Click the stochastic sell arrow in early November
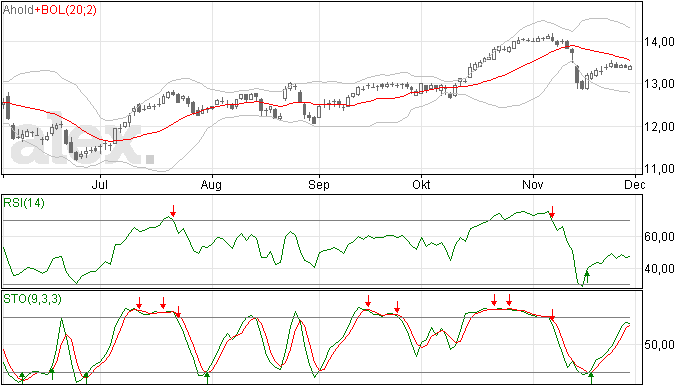The height and width of the screenshot is (387, 690). [553, 314]
